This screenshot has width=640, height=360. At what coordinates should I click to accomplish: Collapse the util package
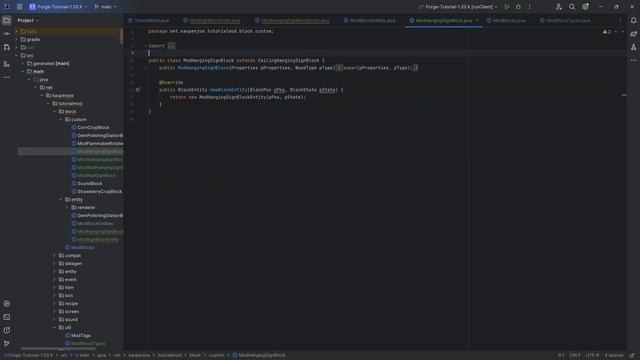click(54, 328)
